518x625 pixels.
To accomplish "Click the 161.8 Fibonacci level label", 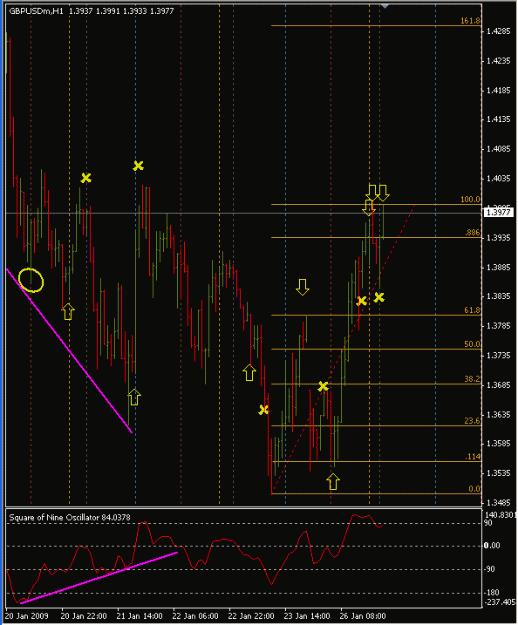I will point(470,21).
